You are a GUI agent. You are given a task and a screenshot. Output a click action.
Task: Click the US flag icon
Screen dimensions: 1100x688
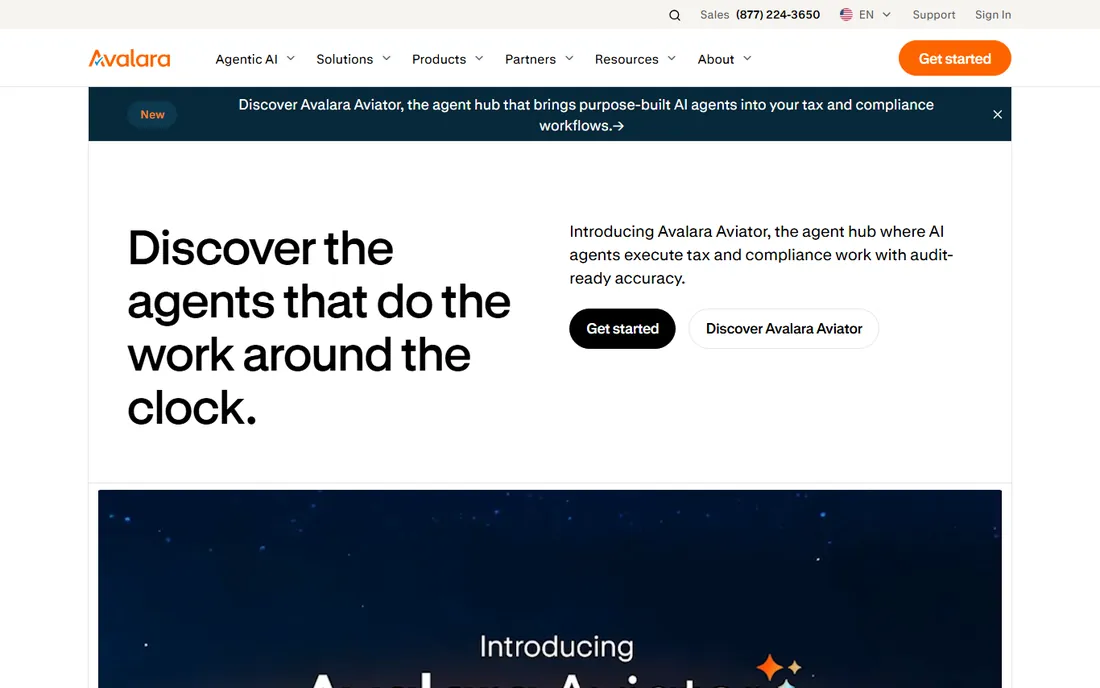(846, 15)
